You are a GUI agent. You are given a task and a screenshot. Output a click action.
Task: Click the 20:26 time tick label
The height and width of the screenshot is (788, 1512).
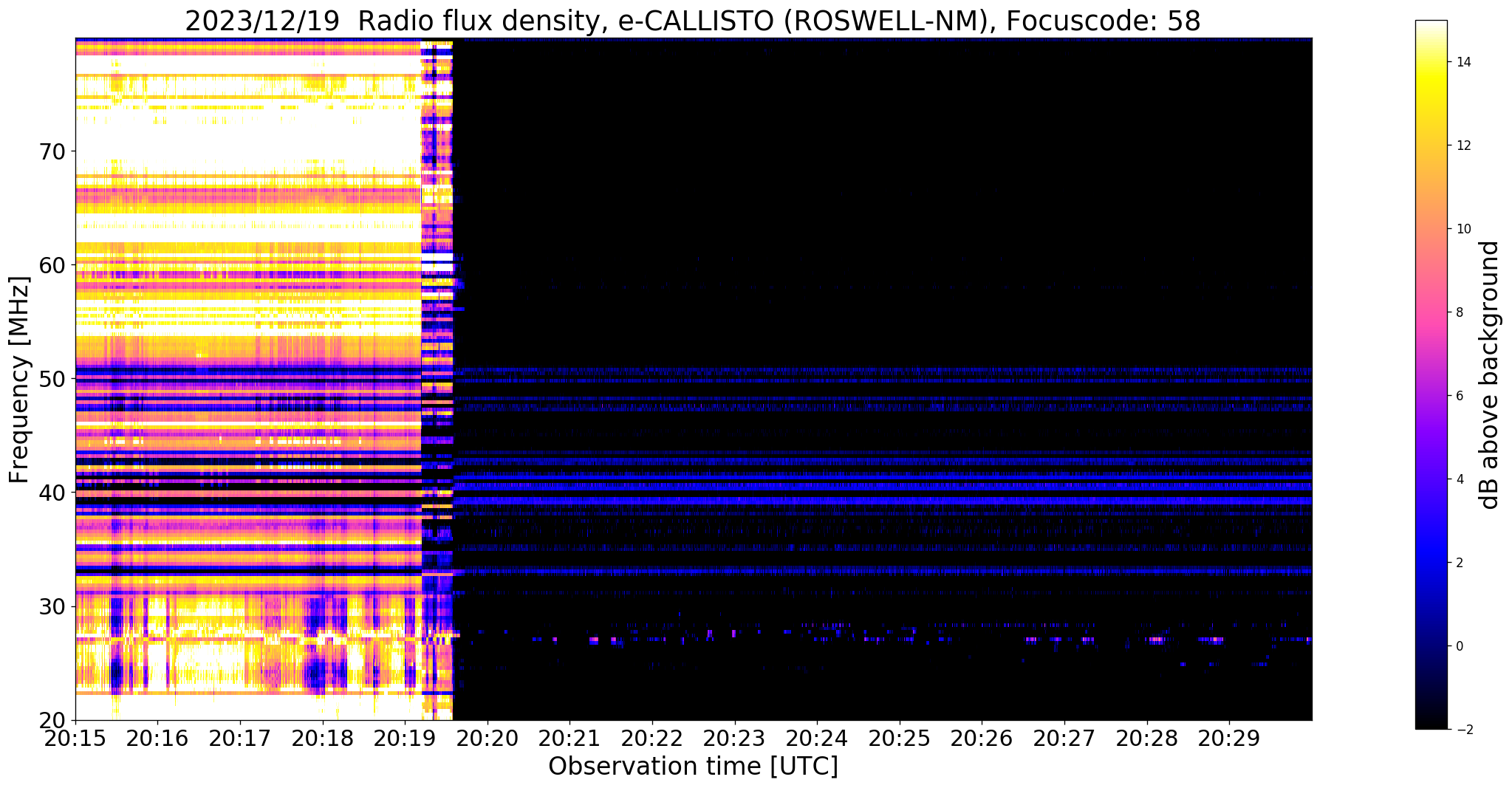(x=982, y=737)
